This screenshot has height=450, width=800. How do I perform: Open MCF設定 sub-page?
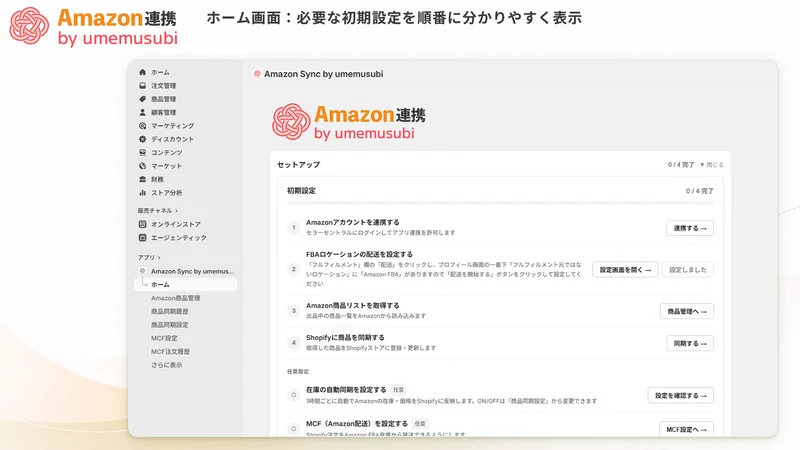tap(164, 338)
